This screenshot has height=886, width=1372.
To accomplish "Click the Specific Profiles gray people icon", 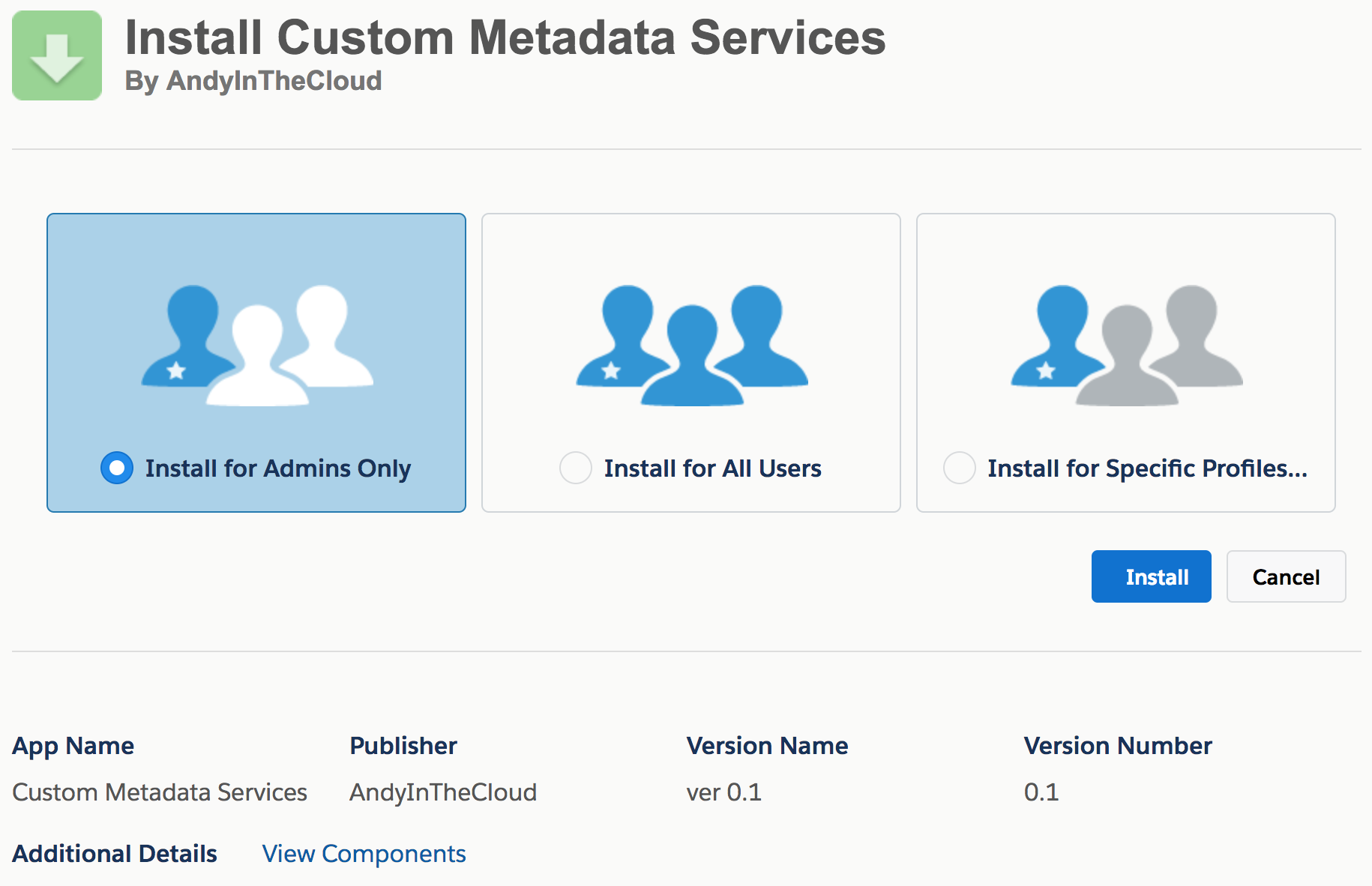I will [x=1126, y=345].
